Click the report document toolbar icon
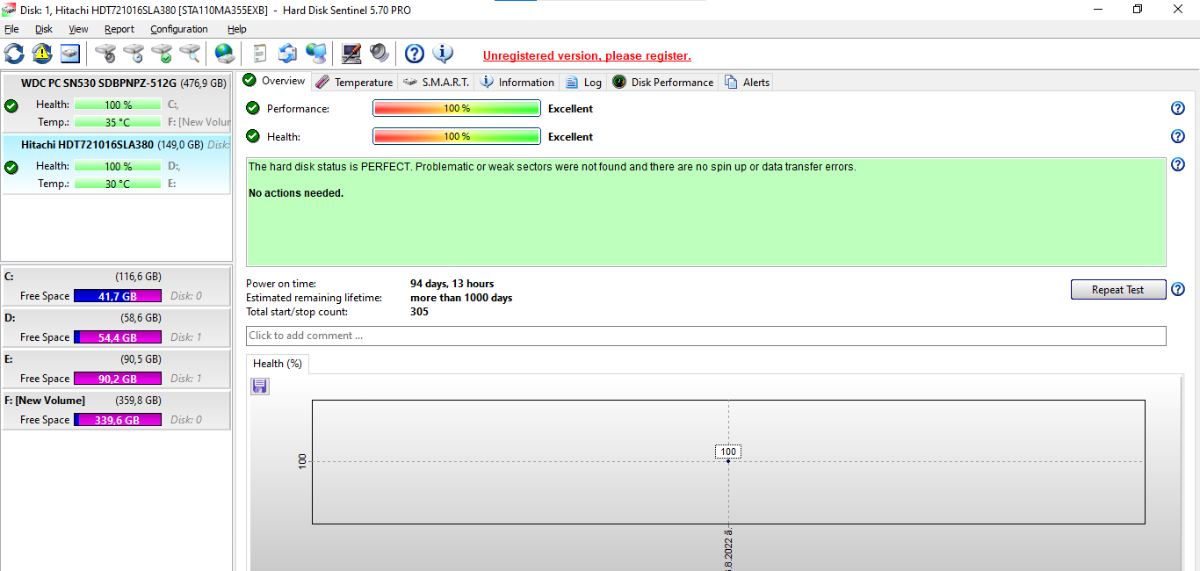This screenshot has width=1200, height=571. click(260, 54)
